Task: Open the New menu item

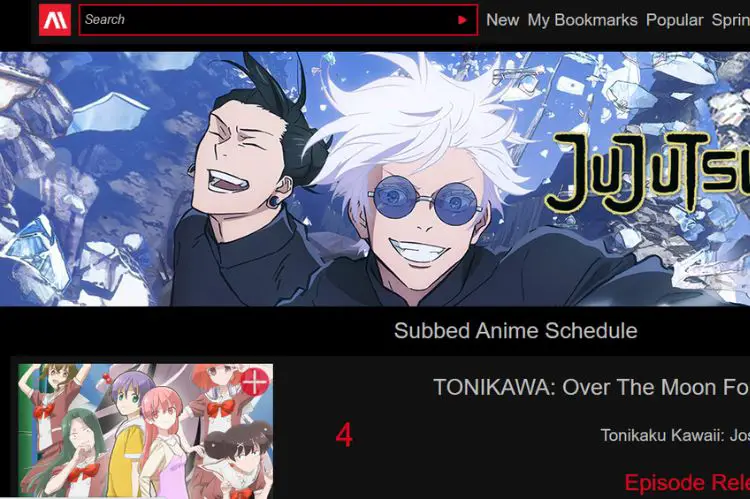Action: coord(502,20)
